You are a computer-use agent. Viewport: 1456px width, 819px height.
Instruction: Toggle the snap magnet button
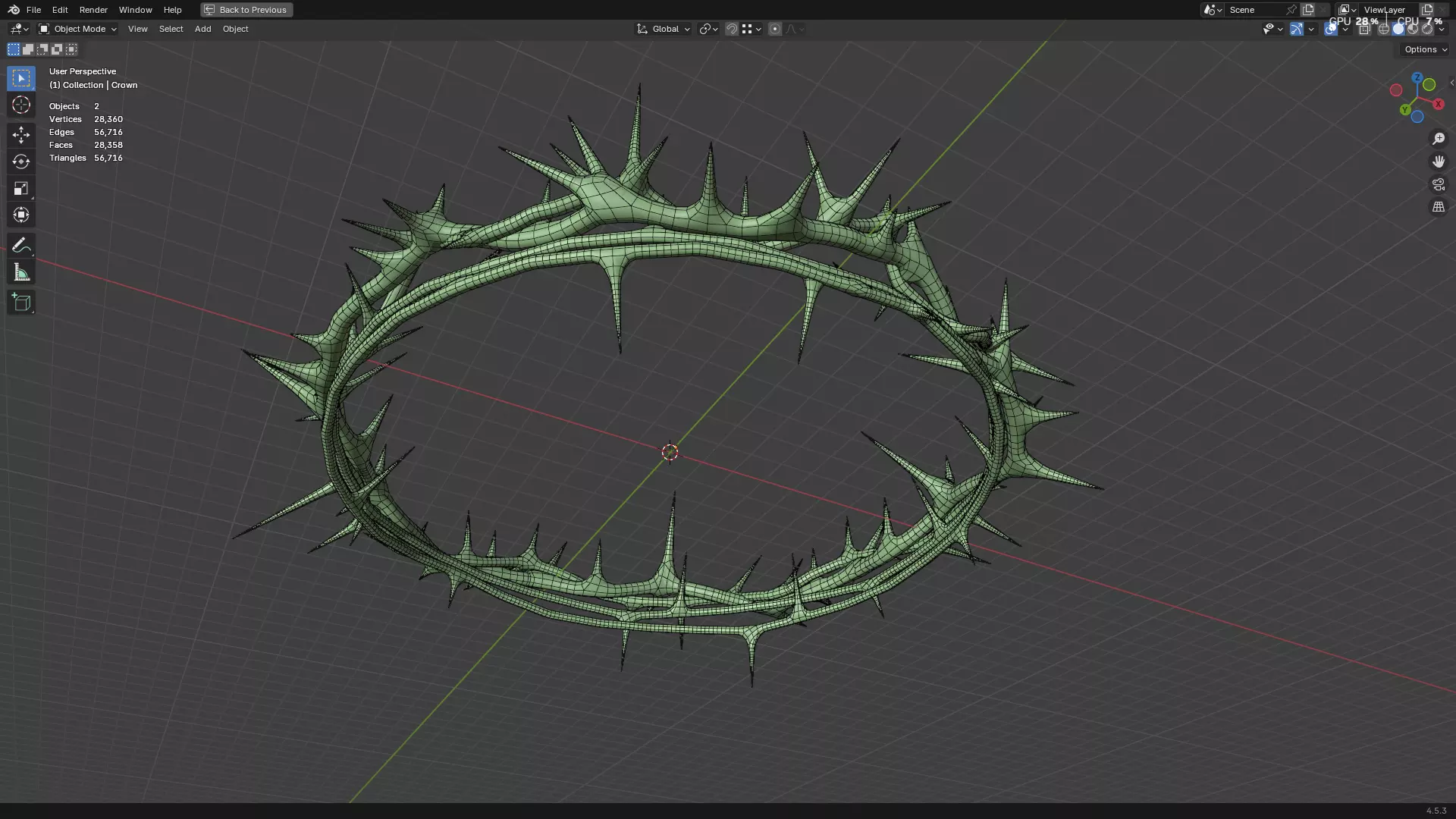[732, 29]
